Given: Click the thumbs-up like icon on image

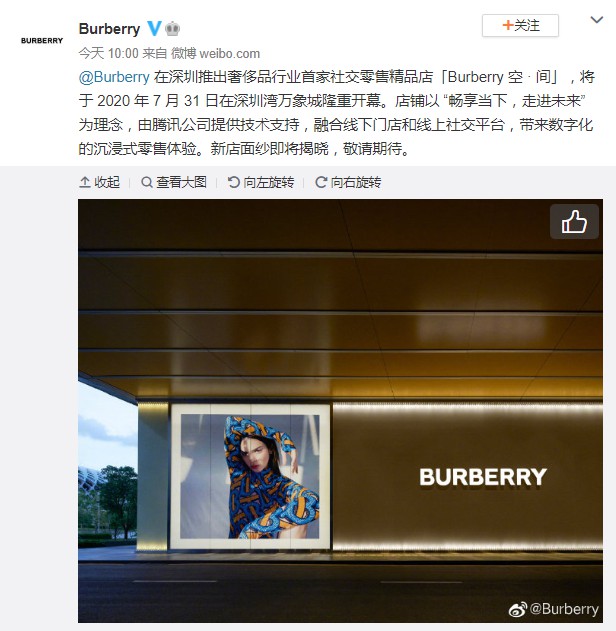Looking at the screenshot, I should 574,222.
